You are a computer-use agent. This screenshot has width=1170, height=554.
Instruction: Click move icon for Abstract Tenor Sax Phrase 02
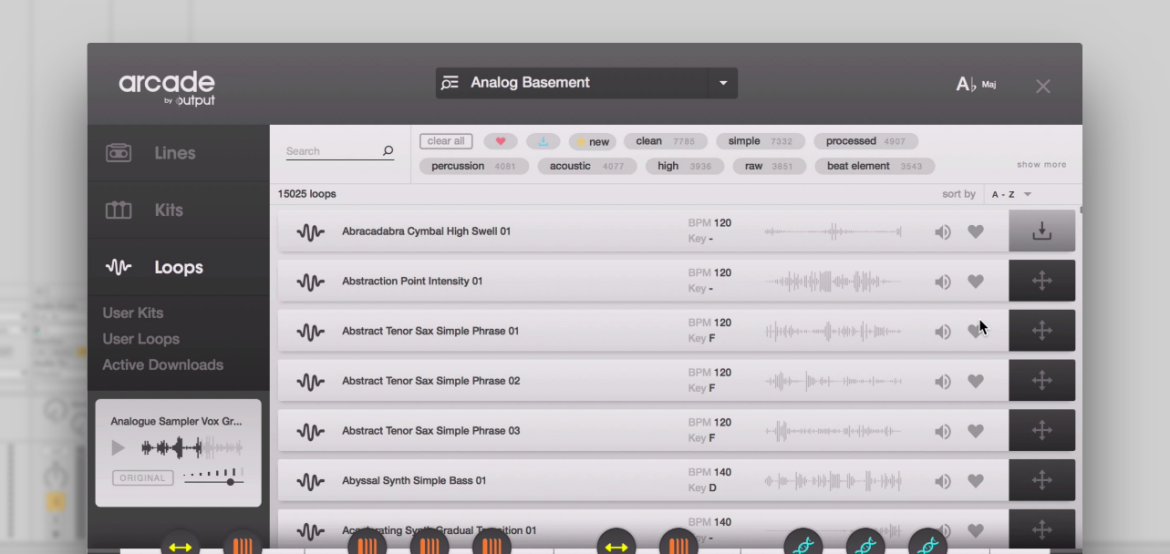[x=1042, y=381]
